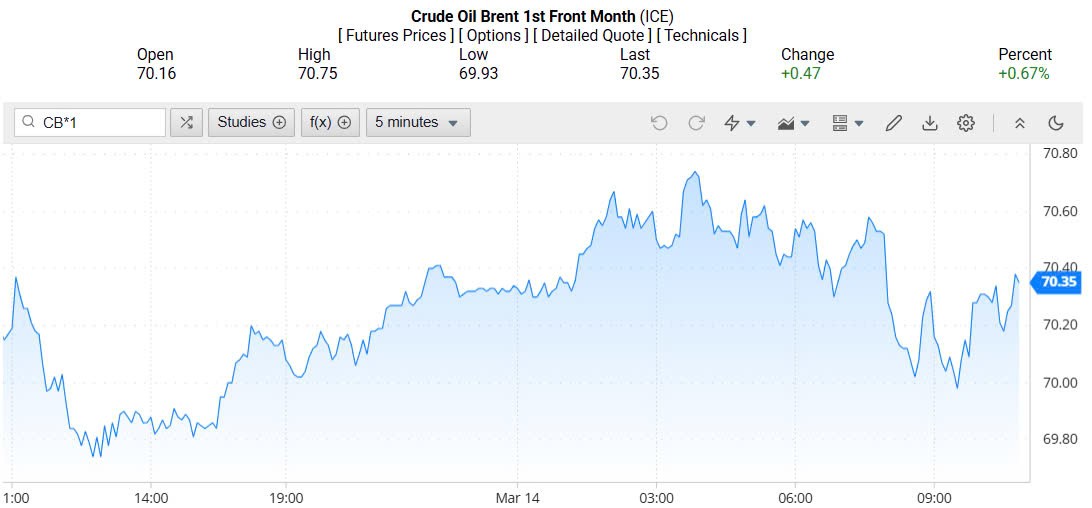Image resolution: width=1092 pixels, height=508 pixels.
Task: Redo the chart change
Action: [x=696, y=123]
